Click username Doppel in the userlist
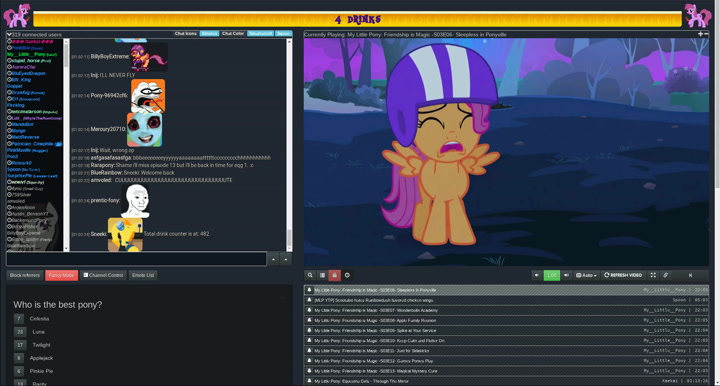 [x=14, y=86]
